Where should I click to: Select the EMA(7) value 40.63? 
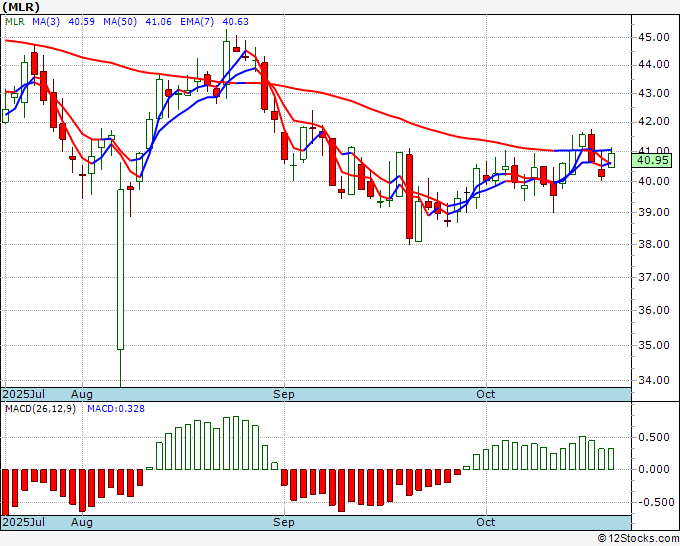235,22
